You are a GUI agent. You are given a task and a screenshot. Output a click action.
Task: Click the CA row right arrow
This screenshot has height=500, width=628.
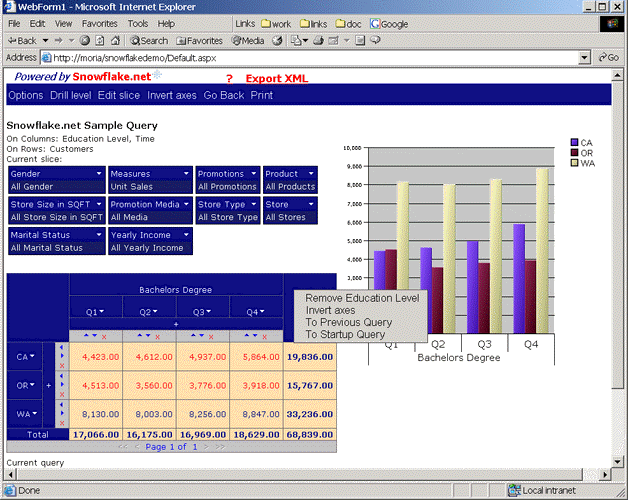[x=62, y=356]
